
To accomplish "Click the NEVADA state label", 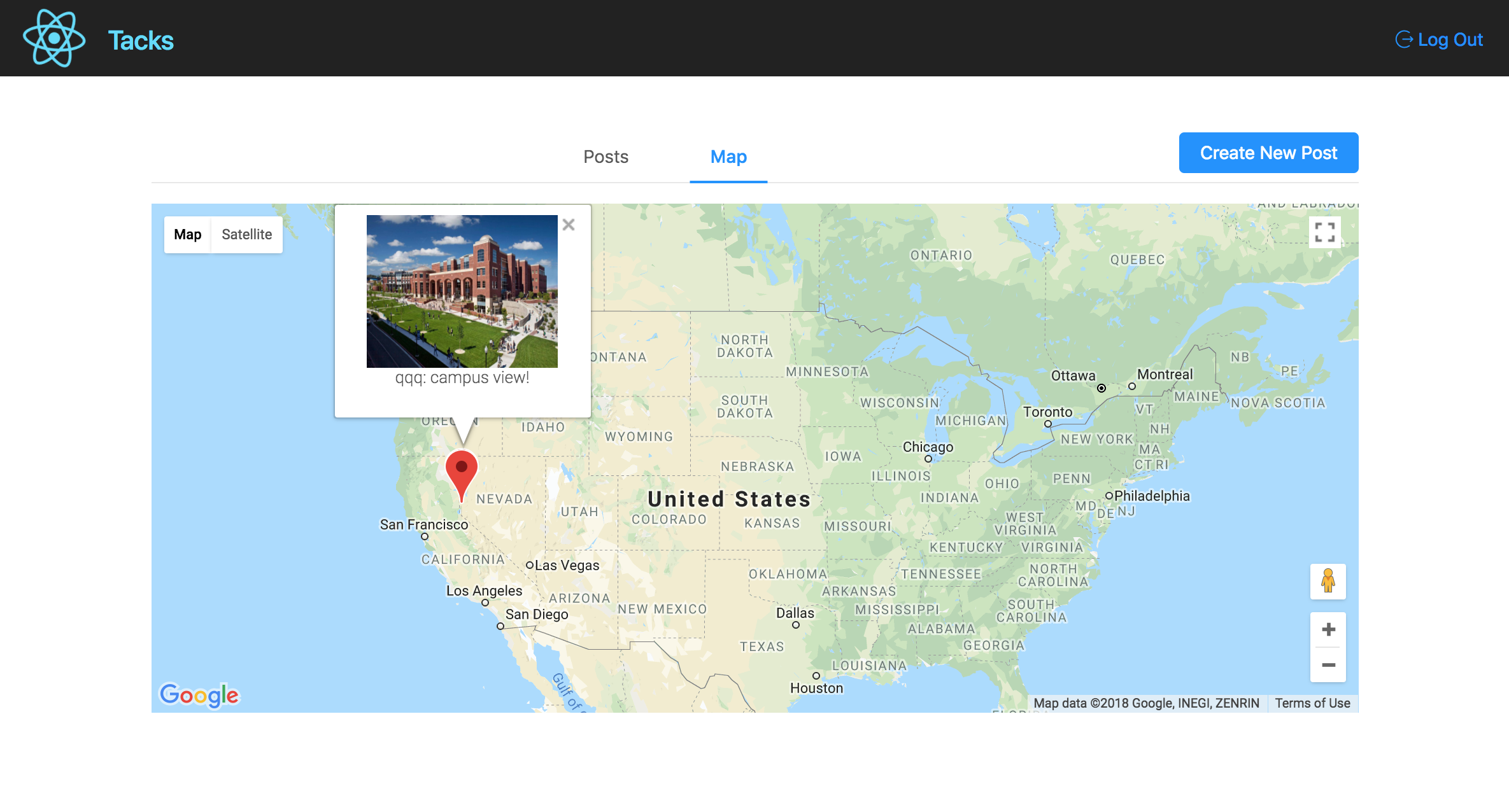I will click(504, 499).
